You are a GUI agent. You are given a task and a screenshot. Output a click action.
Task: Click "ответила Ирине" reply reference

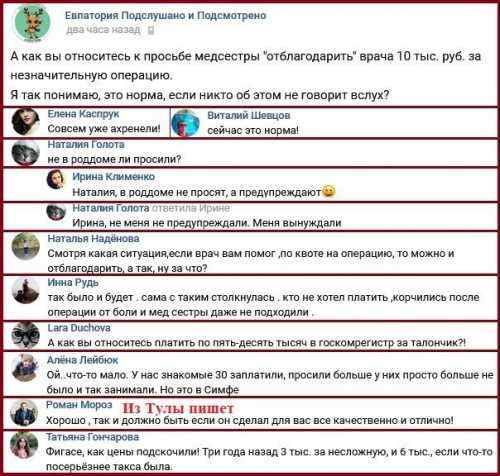(191, 208)
